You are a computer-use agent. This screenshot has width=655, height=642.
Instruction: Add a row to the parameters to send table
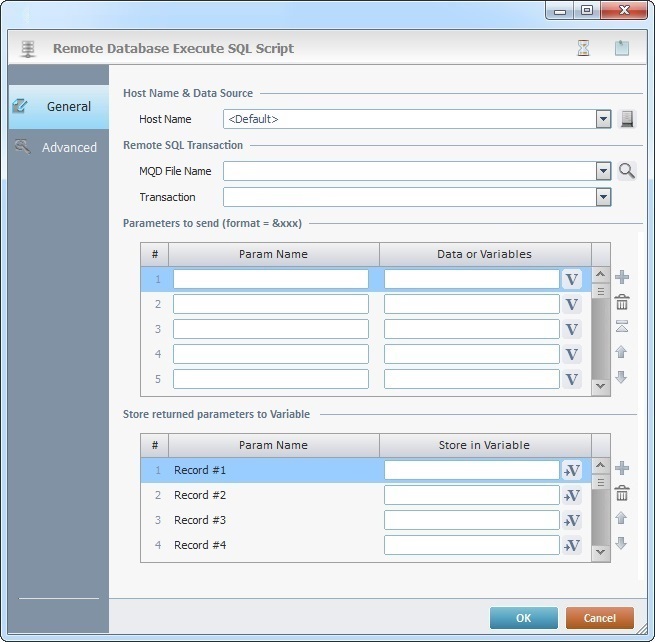[x=621, y=277]
